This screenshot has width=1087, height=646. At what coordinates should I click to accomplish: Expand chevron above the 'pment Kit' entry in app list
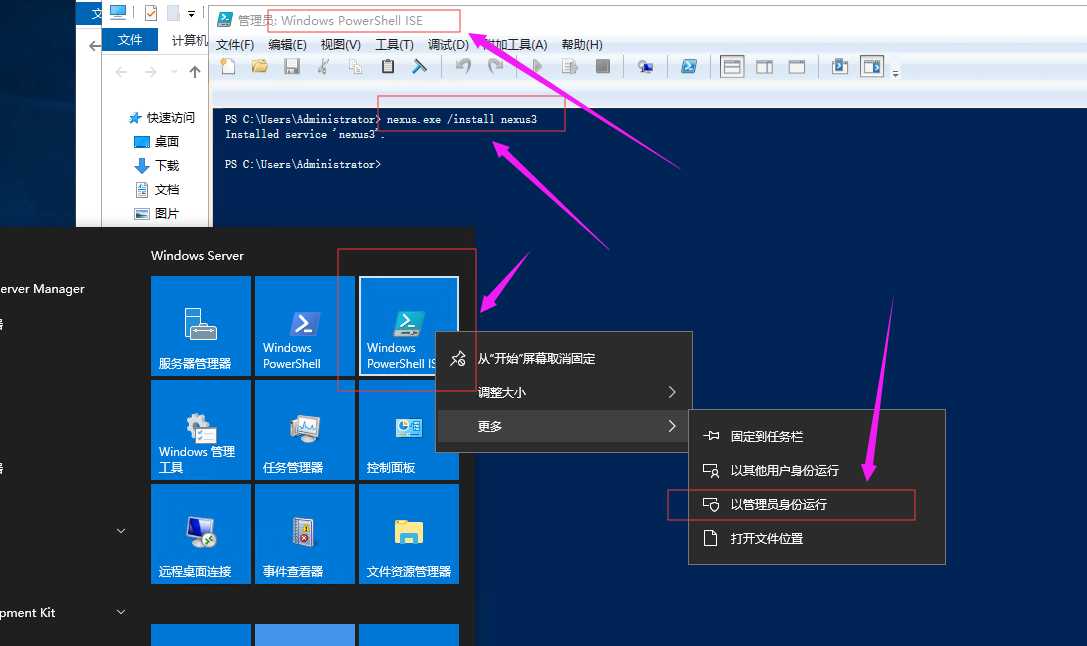121,531
